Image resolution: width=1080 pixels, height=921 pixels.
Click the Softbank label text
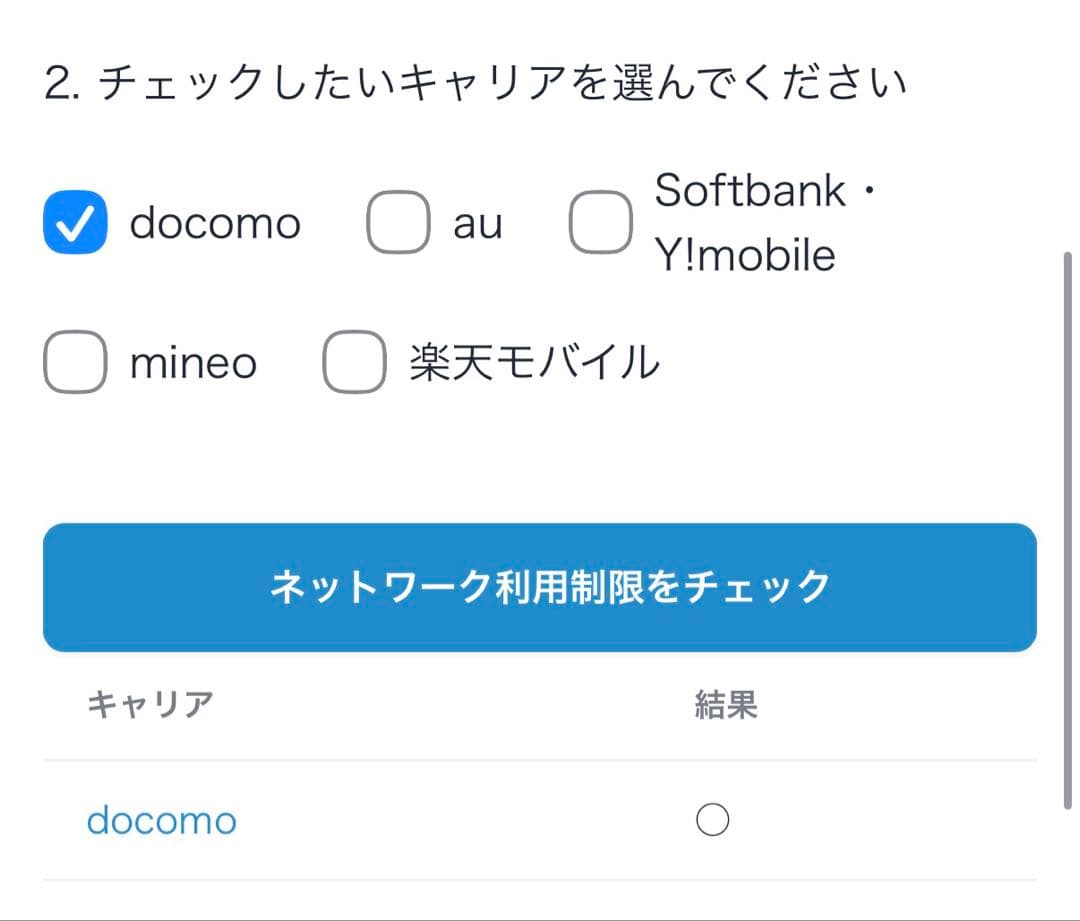[750, 190]
